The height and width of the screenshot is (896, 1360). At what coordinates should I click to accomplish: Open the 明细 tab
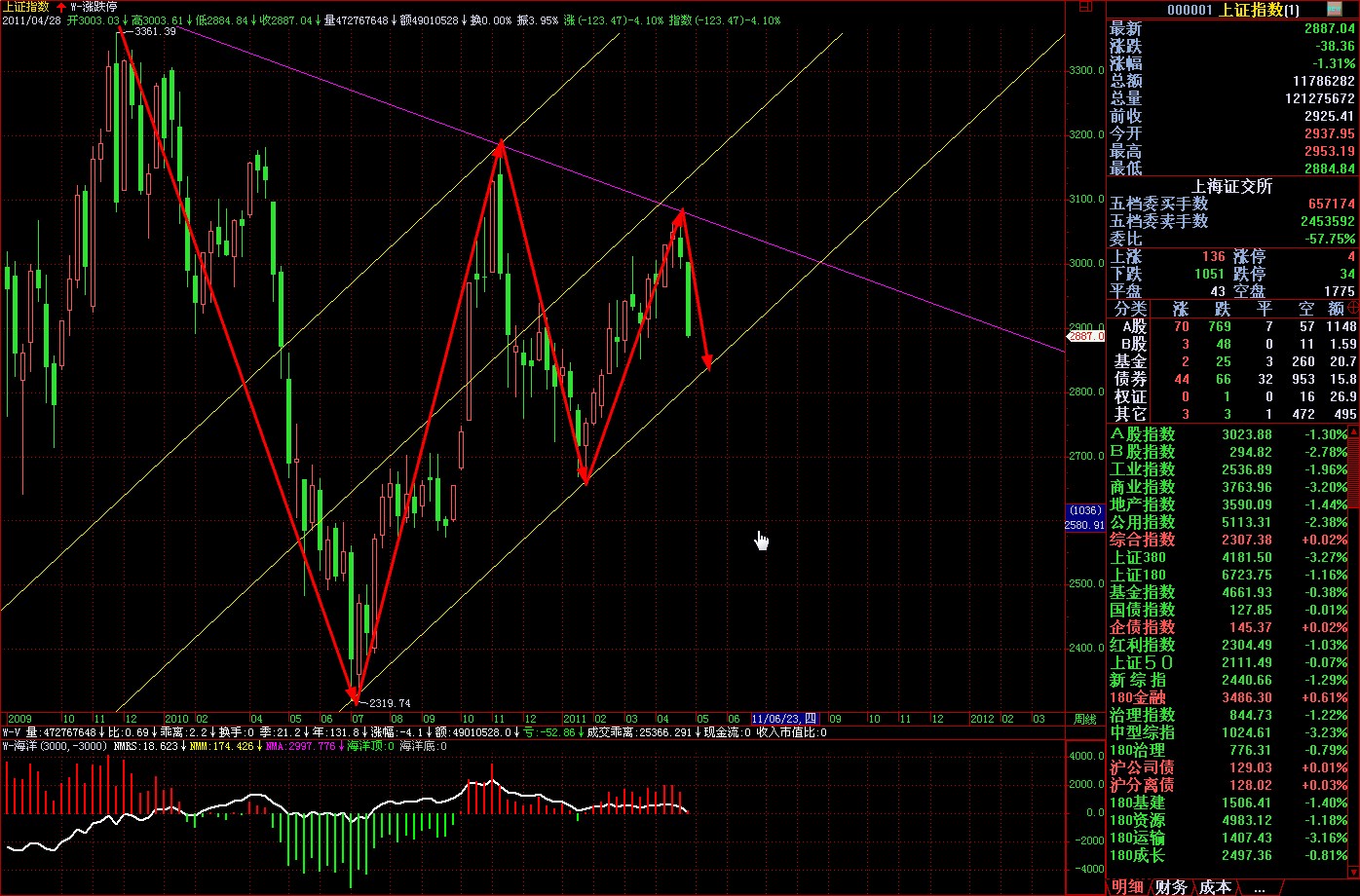point(1127,886)
